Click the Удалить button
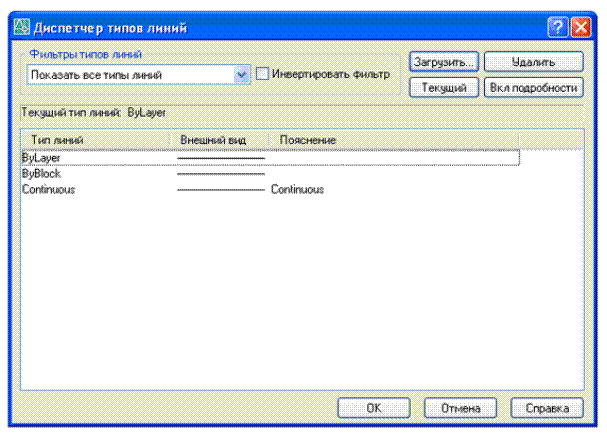 coord(533,62)
